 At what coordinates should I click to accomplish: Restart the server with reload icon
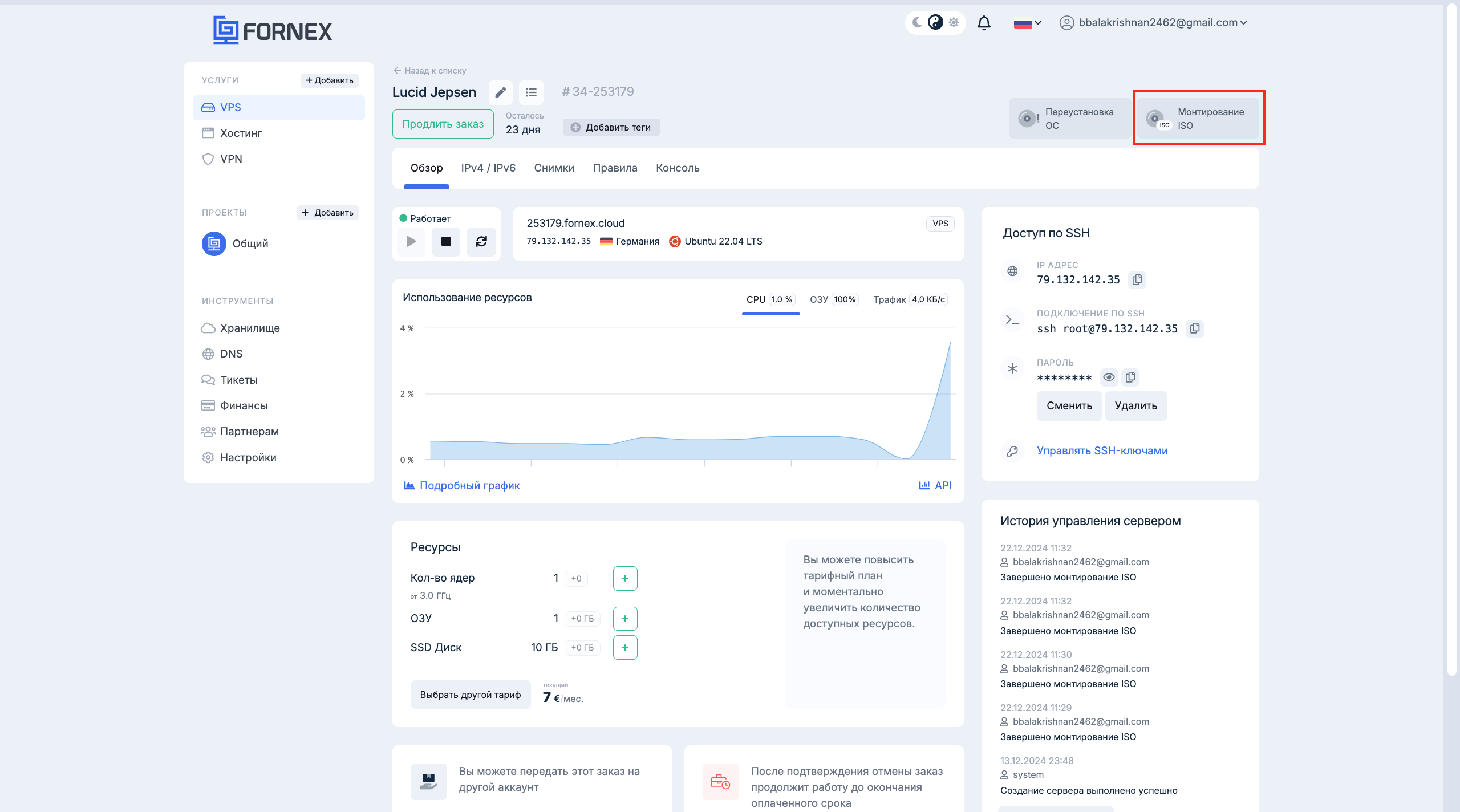[x=481, y=242]
